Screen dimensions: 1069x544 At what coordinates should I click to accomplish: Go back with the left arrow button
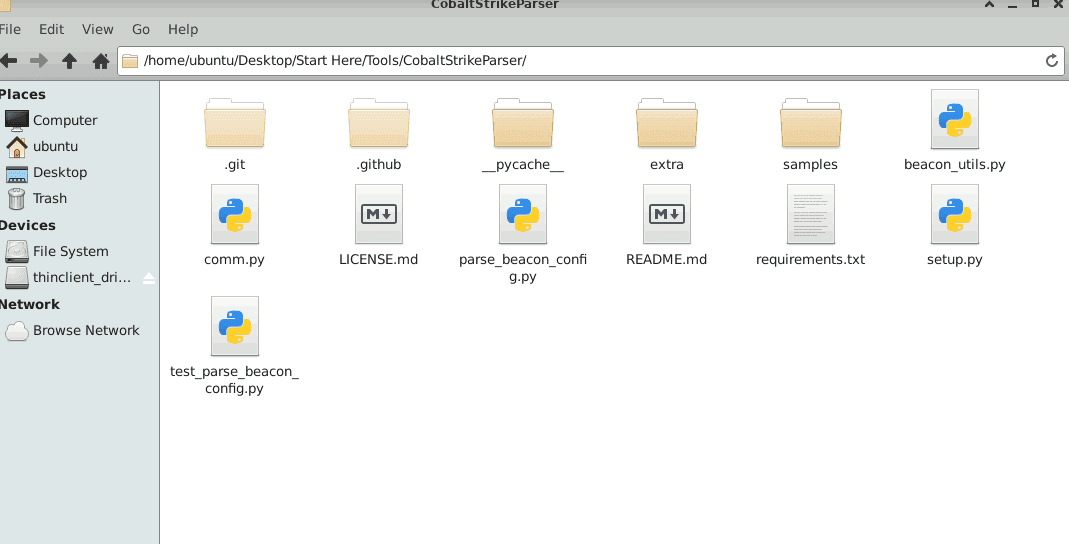click(8, 61)
